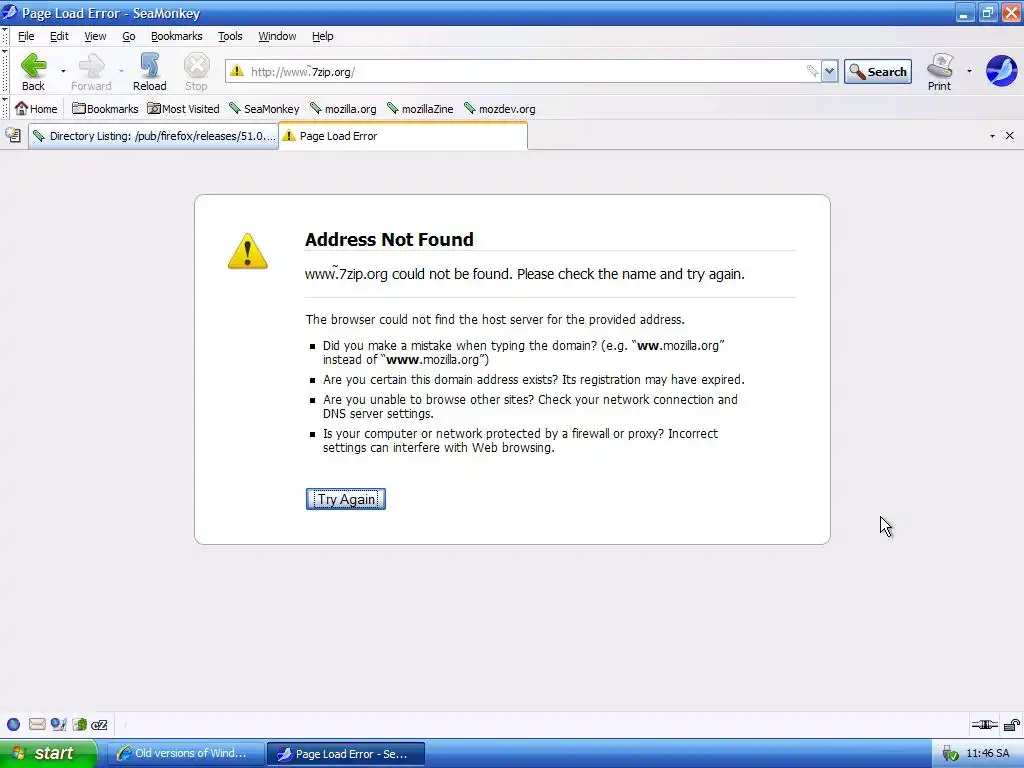Open new tab with tab bar icon
The height and width of the screenshot is (768, 1024).
(13, 136)
